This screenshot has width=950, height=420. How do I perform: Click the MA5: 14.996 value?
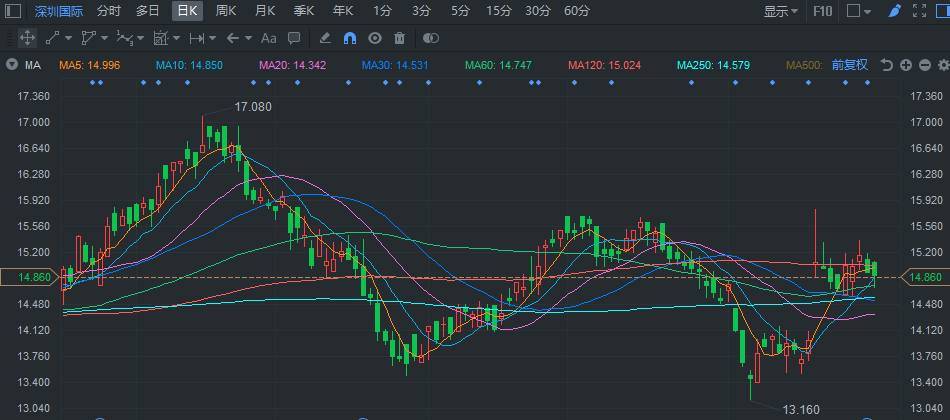point(90,65)
